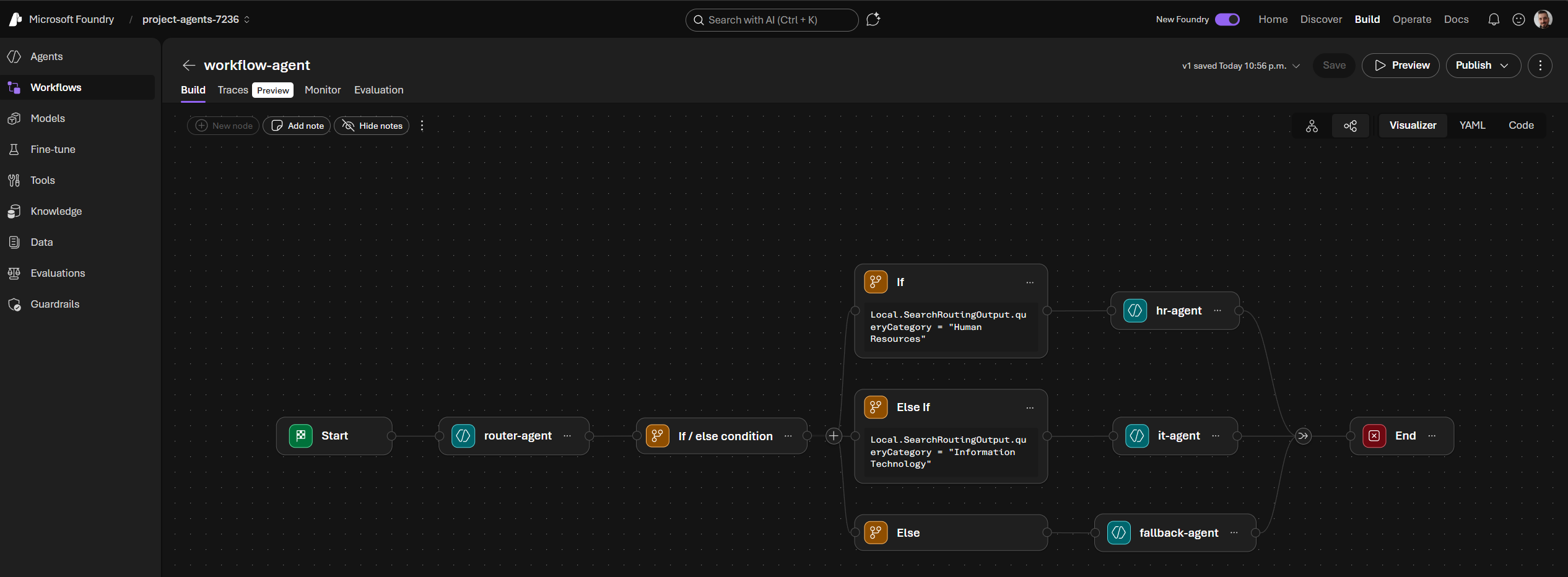Switch to the Monitor tab

tap(322, 90)
